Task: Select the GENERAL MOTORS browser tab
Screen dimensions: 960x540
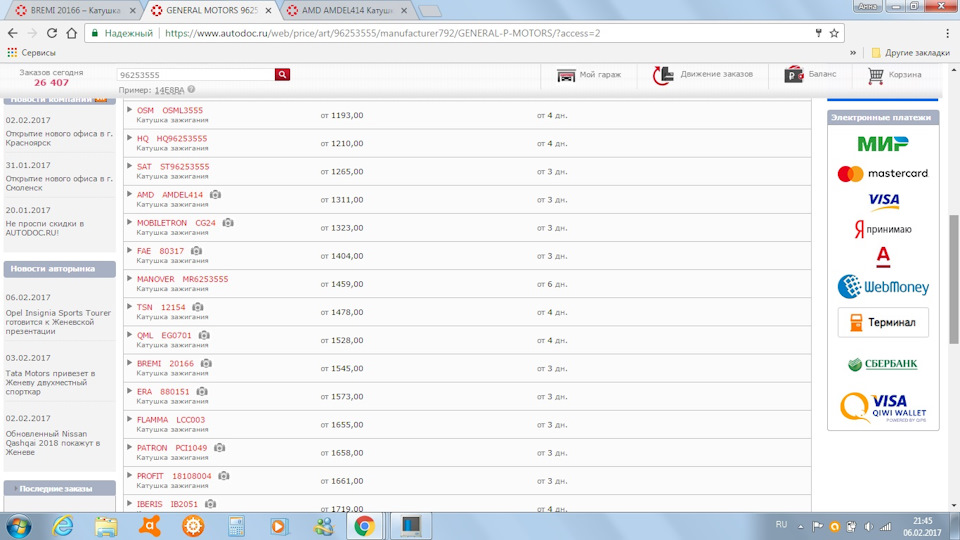Action: point(211,10)
